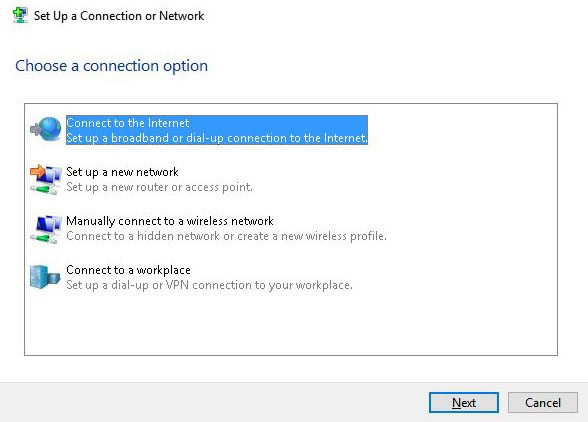
Task: Choose the wireless network computers icon
Action: pos(45,229)
